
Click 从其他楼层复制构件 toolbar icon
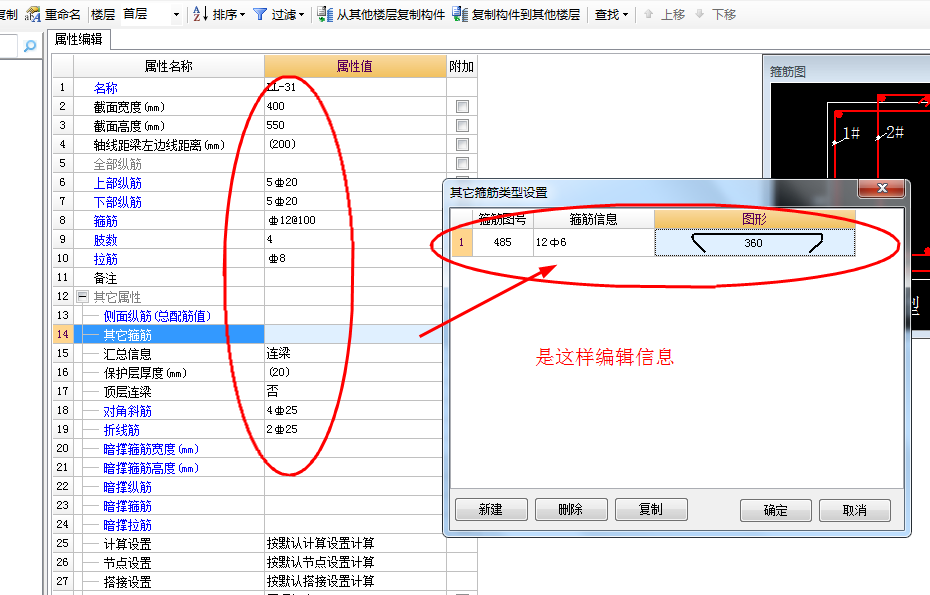click(x=325, y=14)
